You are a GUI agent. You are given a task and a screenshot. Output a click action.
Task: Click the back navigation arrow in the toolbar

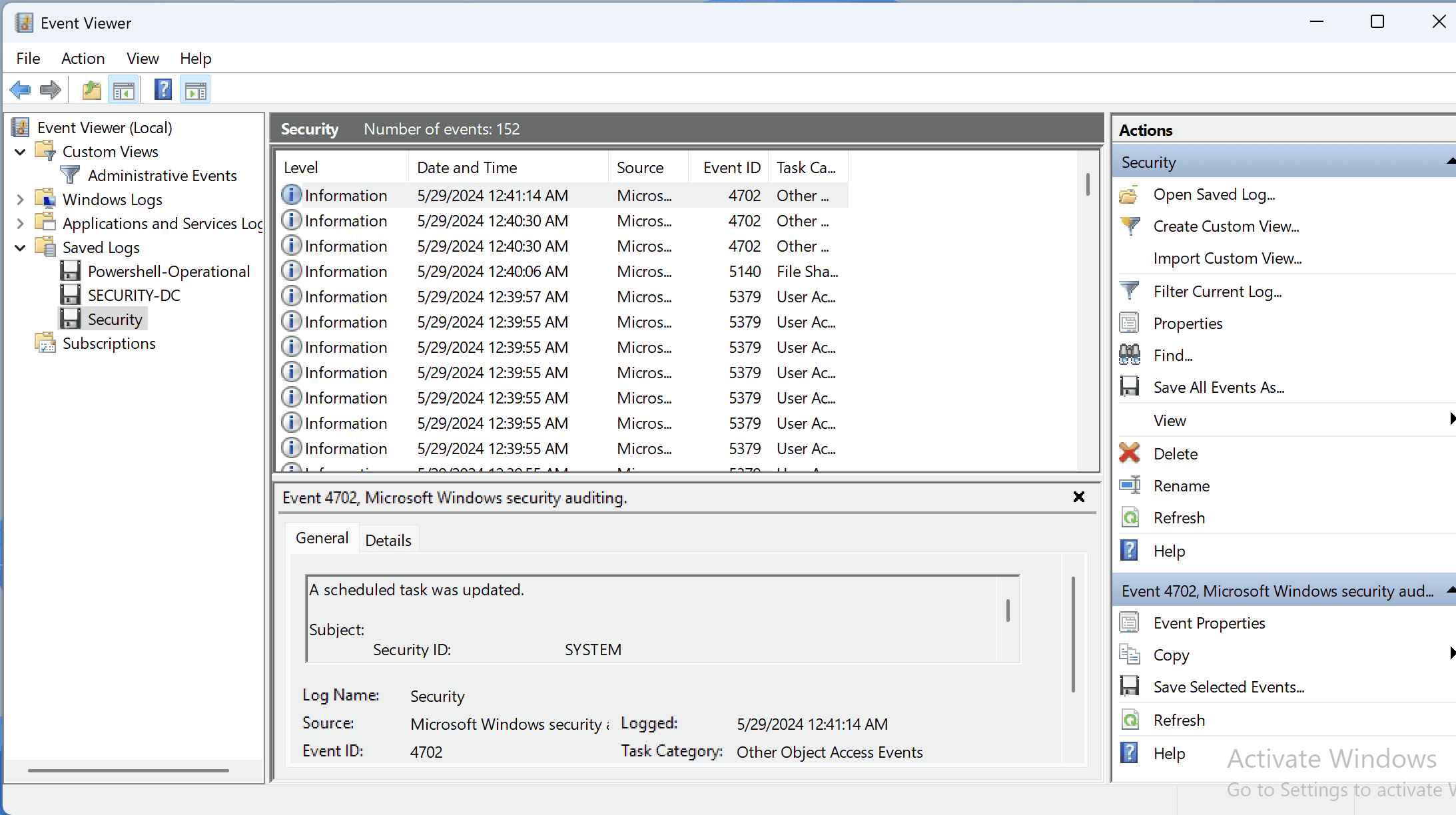point(20,89)
